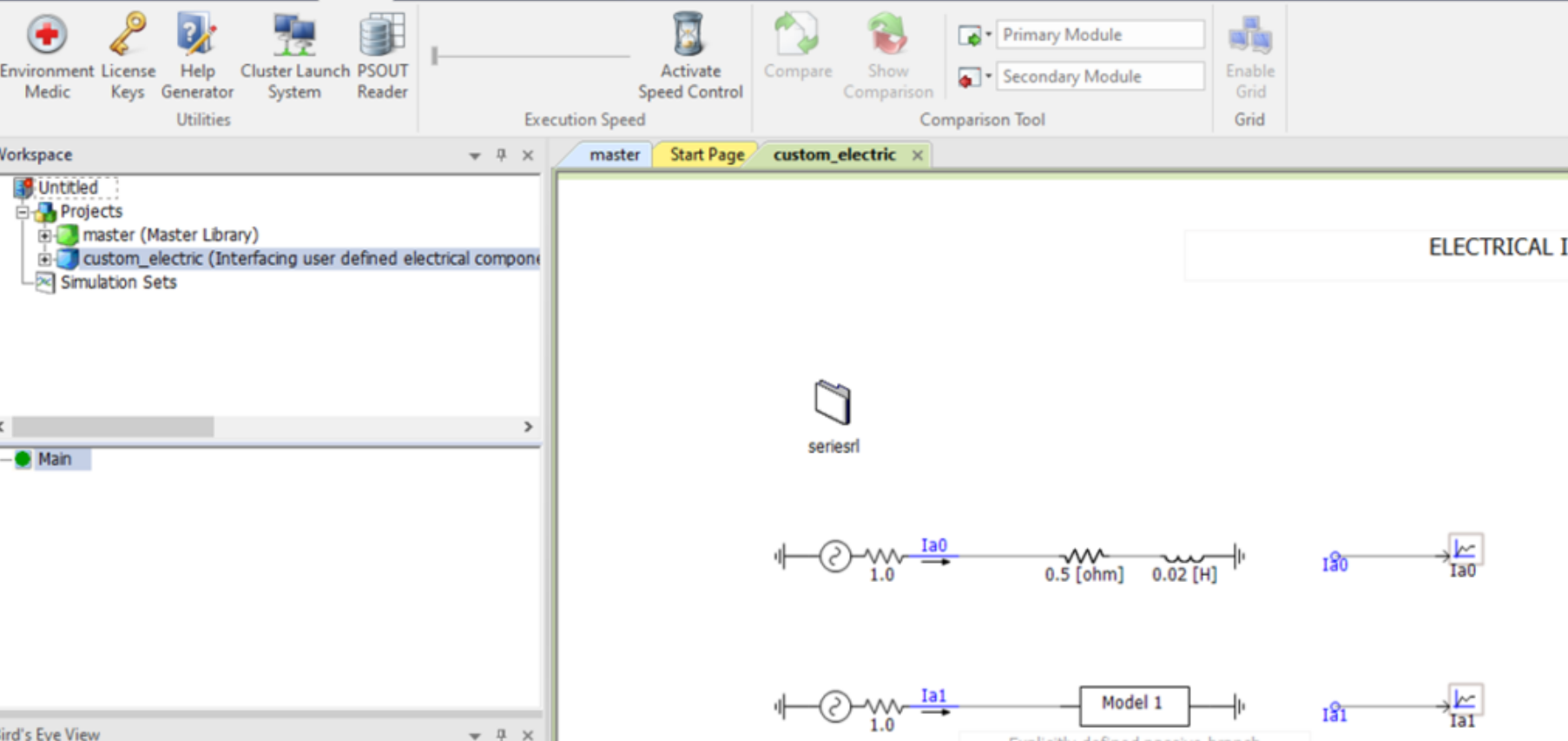Click the Ia0 output channel graph icon
1568x741 pixels.
(x=1465, y=549)
